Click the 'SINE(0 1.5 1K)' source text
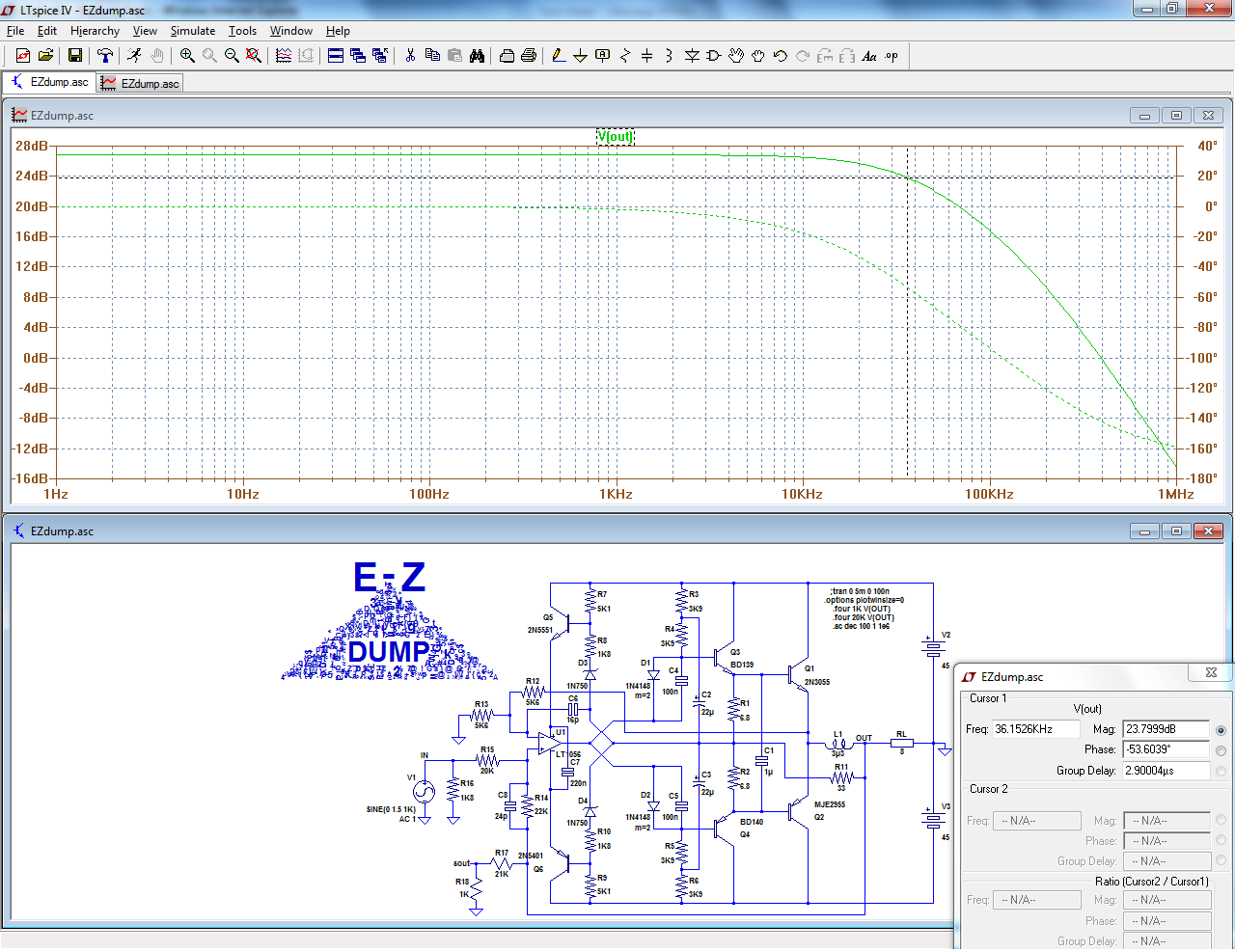Image resolution: width=1235 pixels, height=952 pixels. 391,809
